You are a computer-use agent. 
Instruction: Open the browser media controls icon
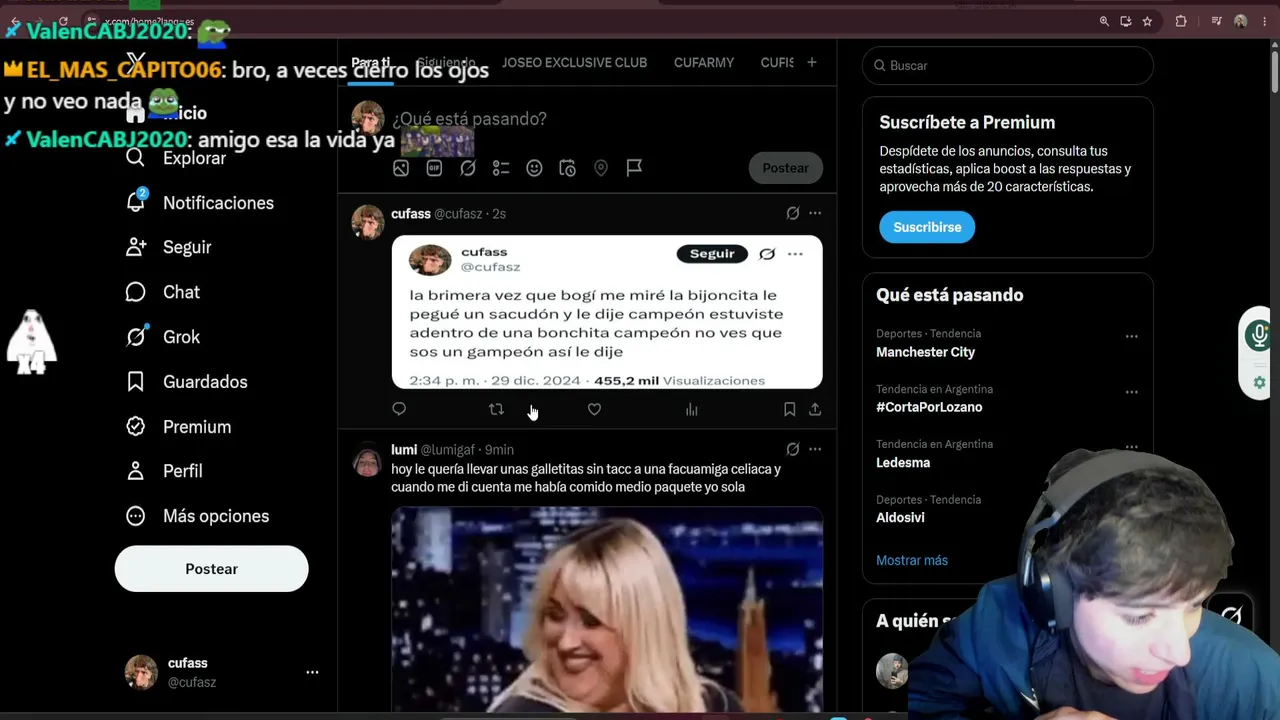(1217, 21)
